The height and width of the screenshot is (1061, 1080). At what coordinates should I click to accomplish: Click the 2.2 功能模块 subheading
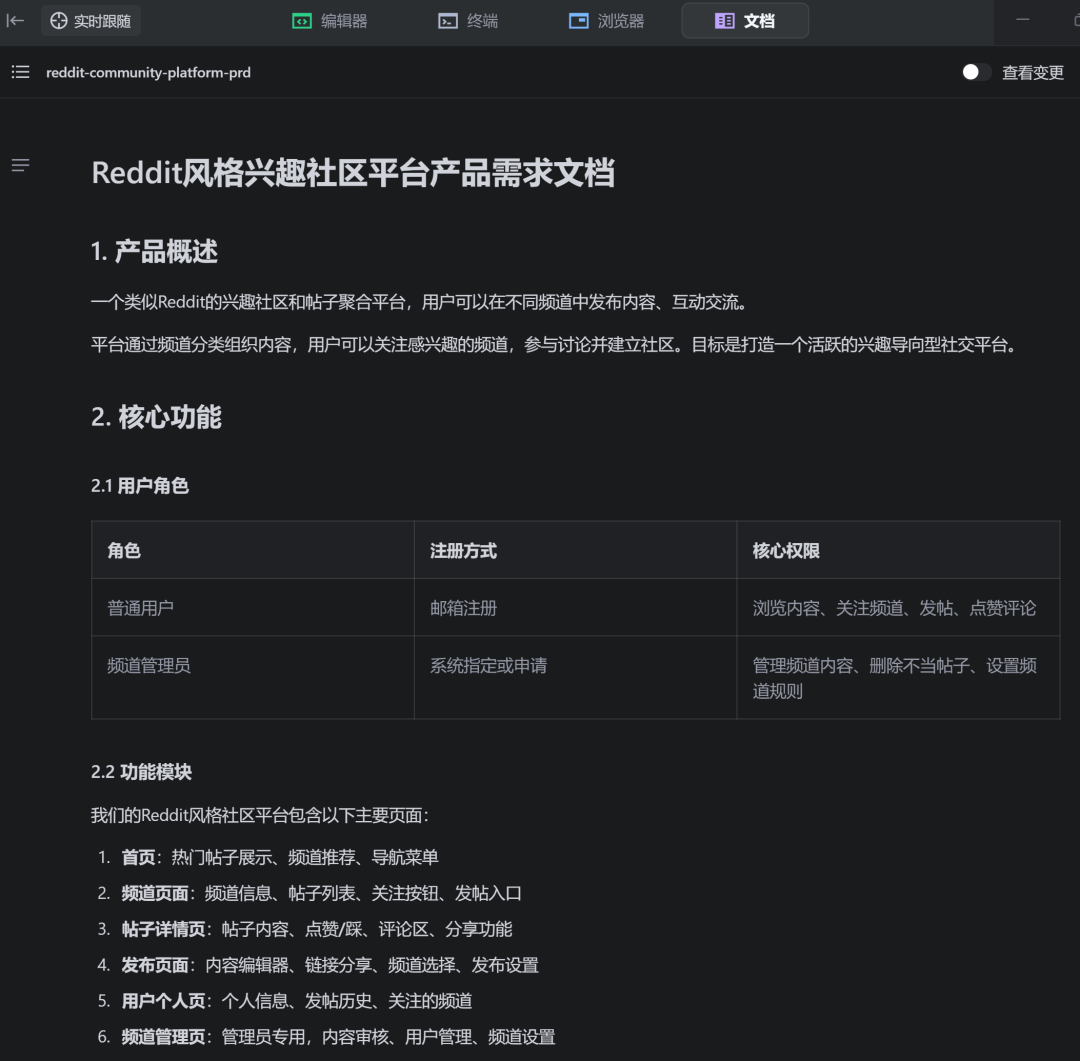click(141, 772)
